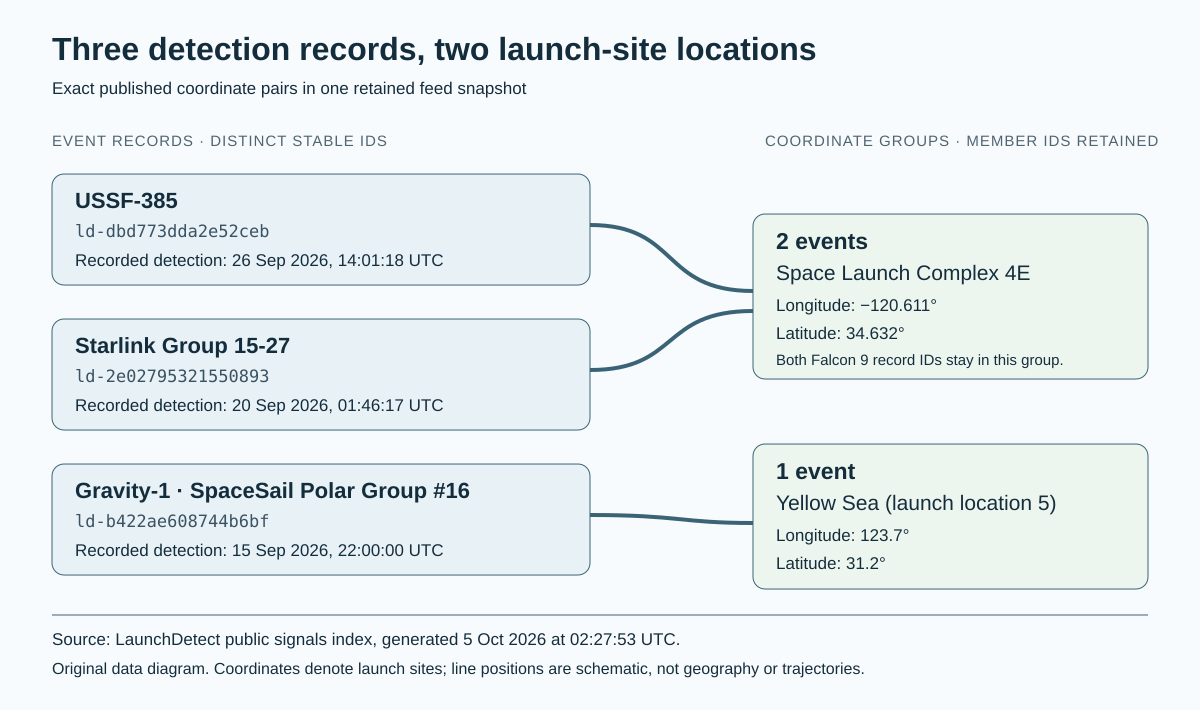Click the connector line from Starlink Group 15-27 card

(x=671, y=341)
